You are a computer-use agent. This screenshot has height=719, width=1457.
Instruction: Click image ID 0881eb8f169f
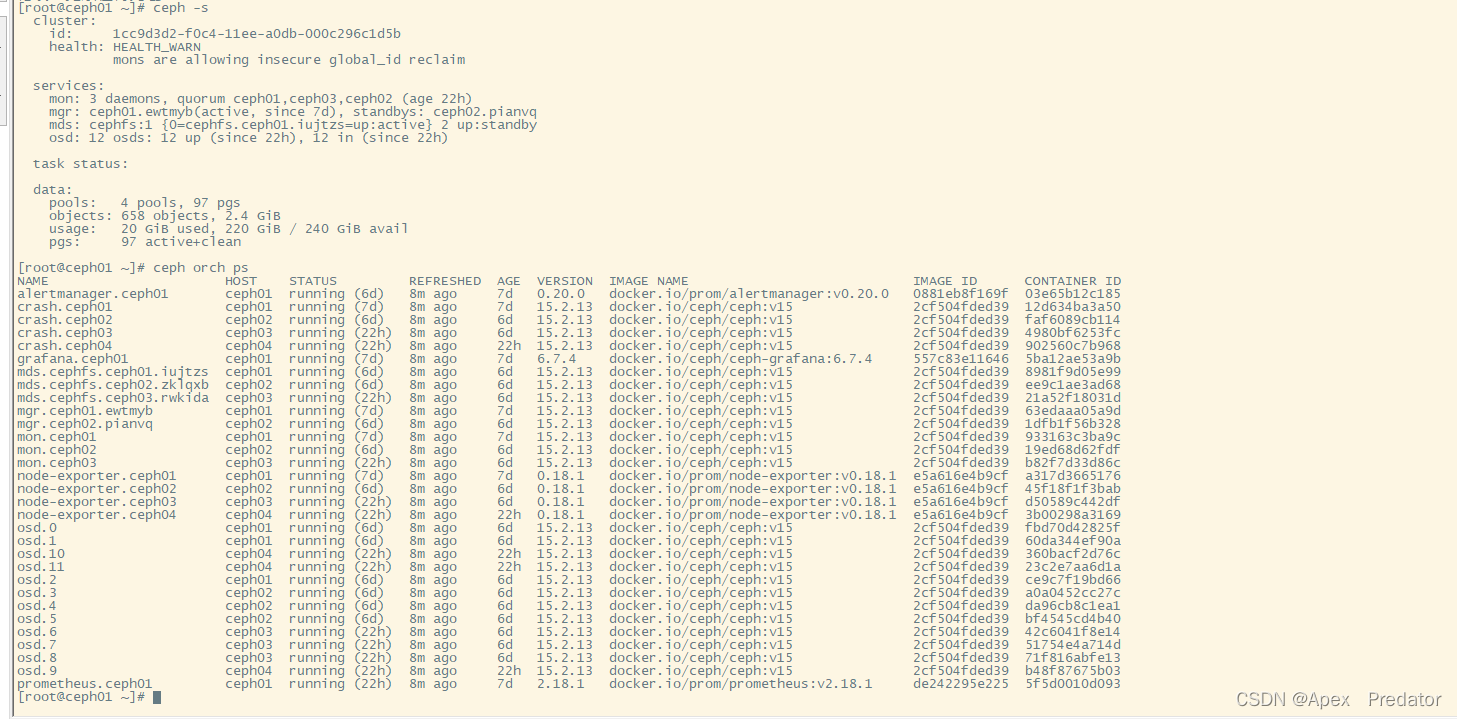click(x=961, y=294)
